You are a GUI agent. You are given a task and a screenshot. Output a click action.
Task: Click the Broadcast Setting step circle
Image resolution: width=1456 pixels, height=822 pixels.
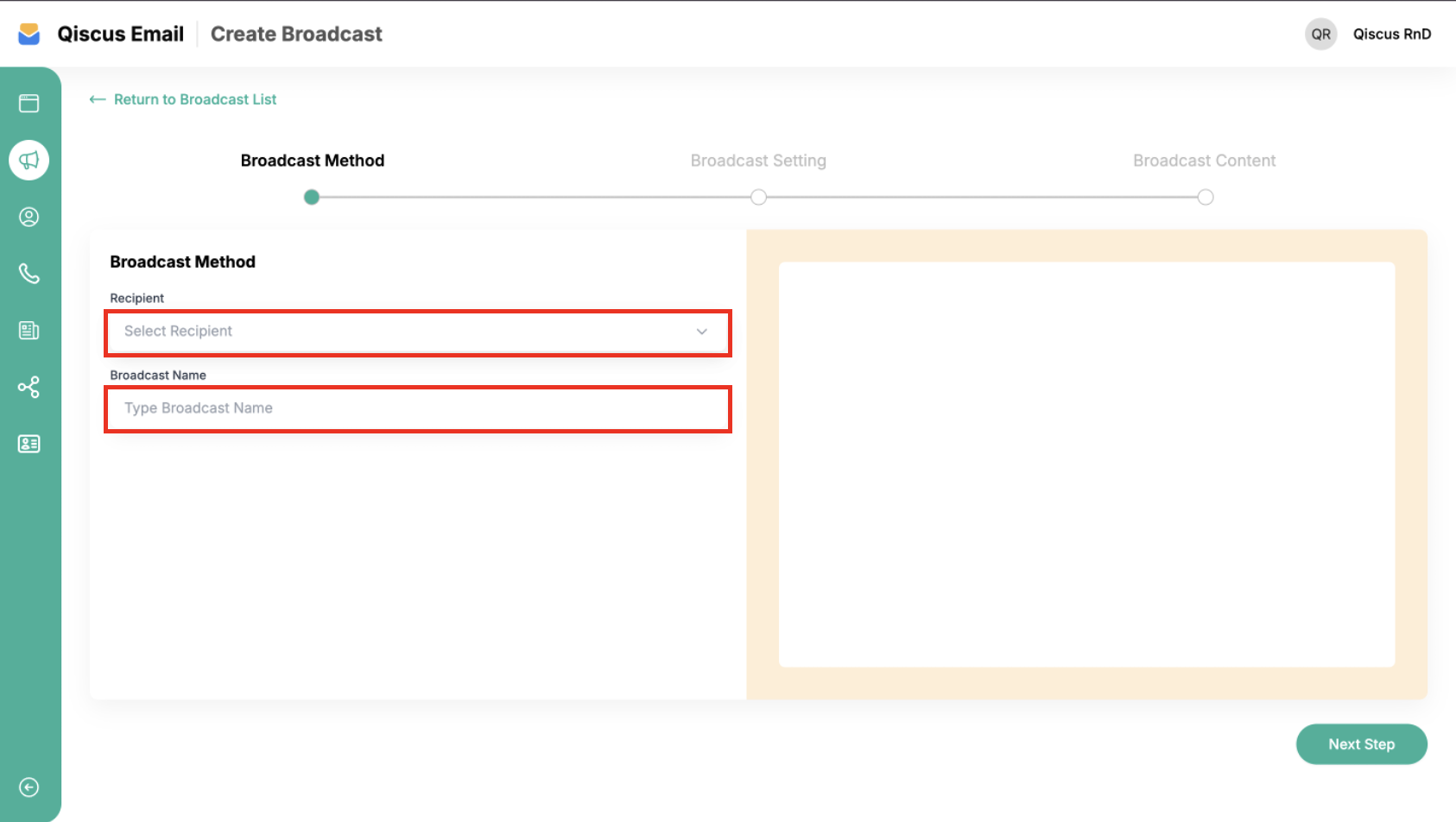[758, 198]
